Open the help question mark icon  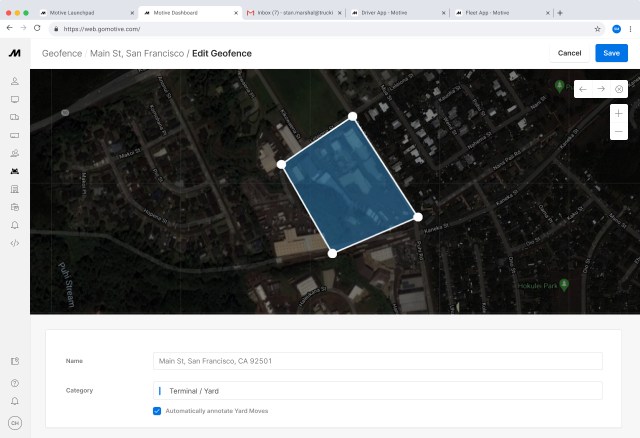15,382
